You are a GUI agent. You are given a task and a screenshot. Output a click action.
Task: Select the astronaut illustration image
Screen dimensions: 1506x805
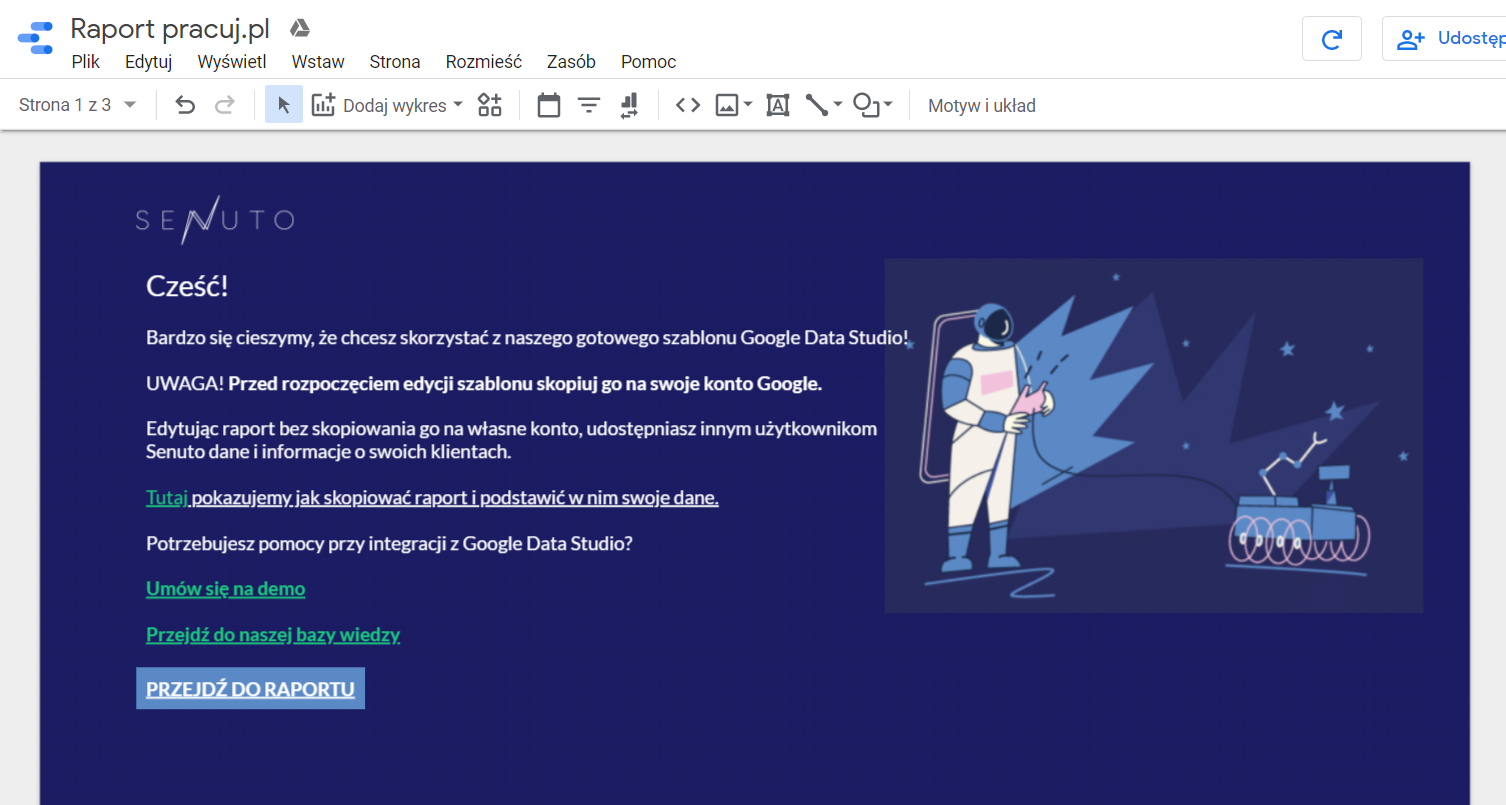[x=1153, y=435]
